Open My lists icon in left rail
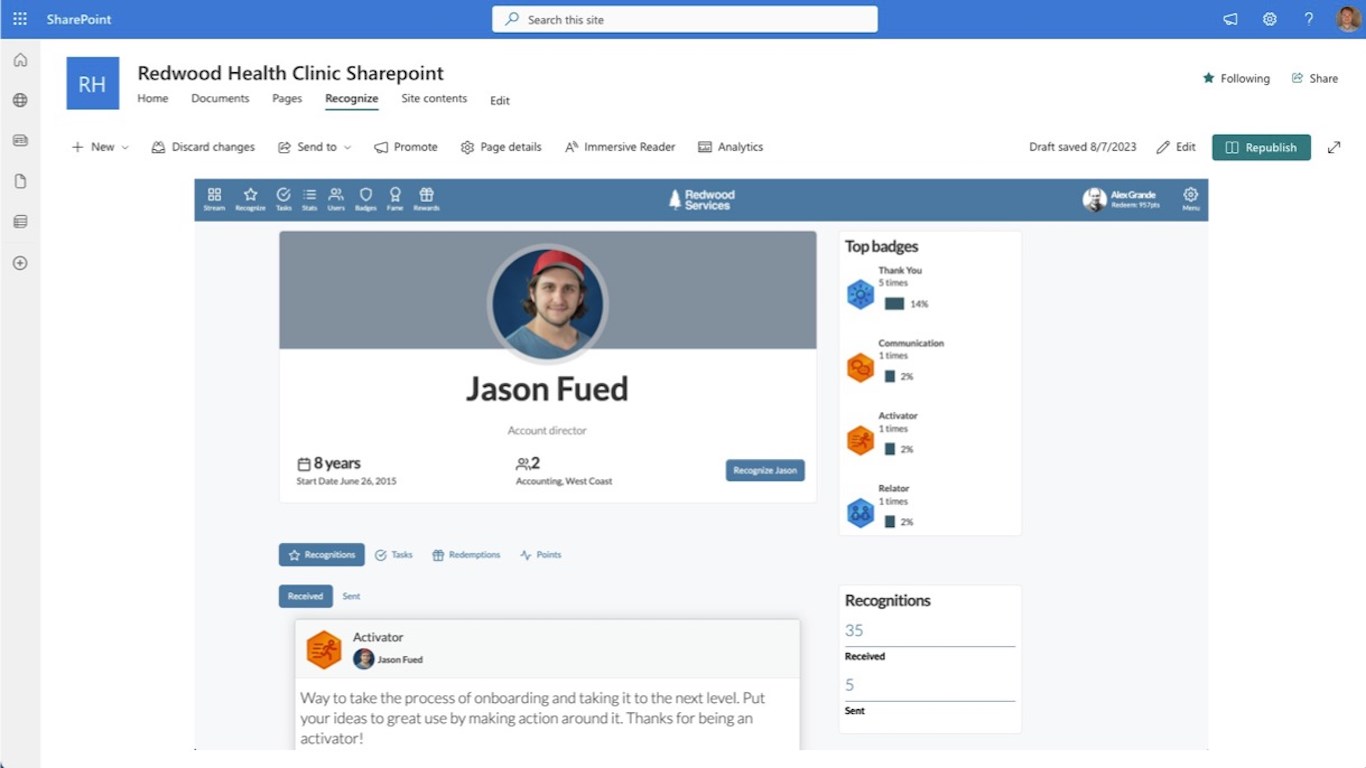The image size is (1366, 768). click(x=20, y=222)
